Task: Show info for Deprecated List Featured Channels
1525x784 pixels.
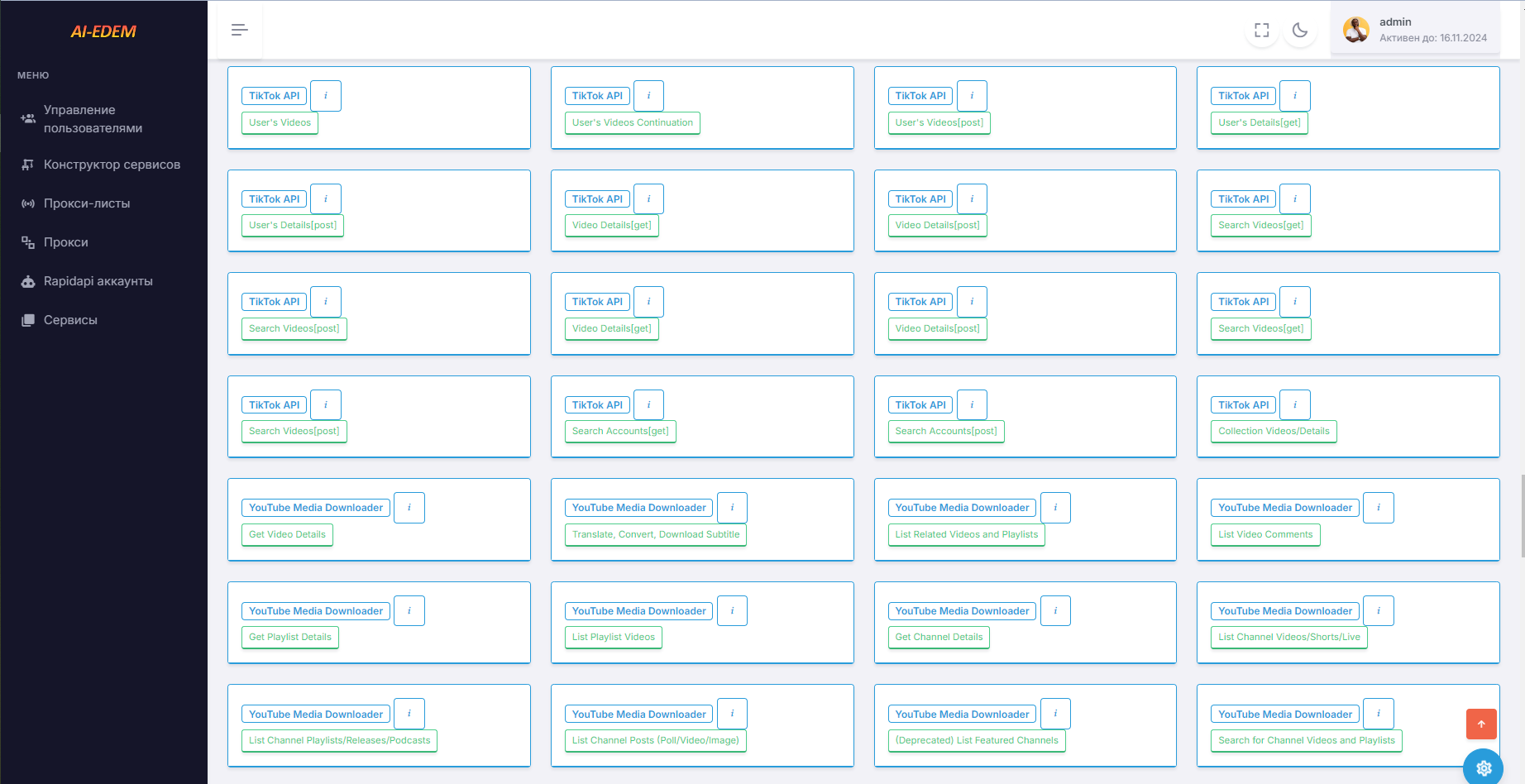Action: pos(1055,714)
